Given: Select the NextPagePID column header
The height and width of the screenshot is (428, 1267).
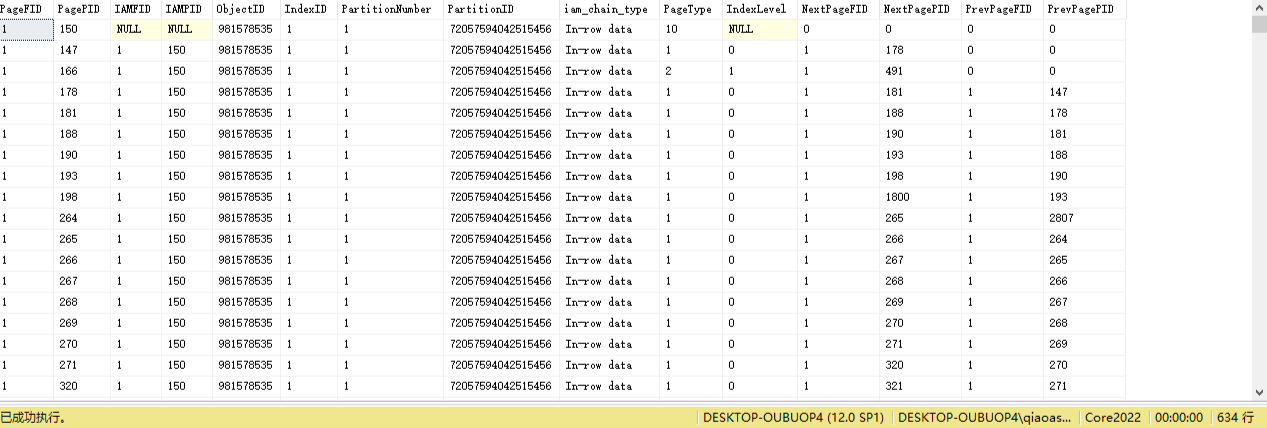Looking at the screenshot, I should [x=920, y=8].
